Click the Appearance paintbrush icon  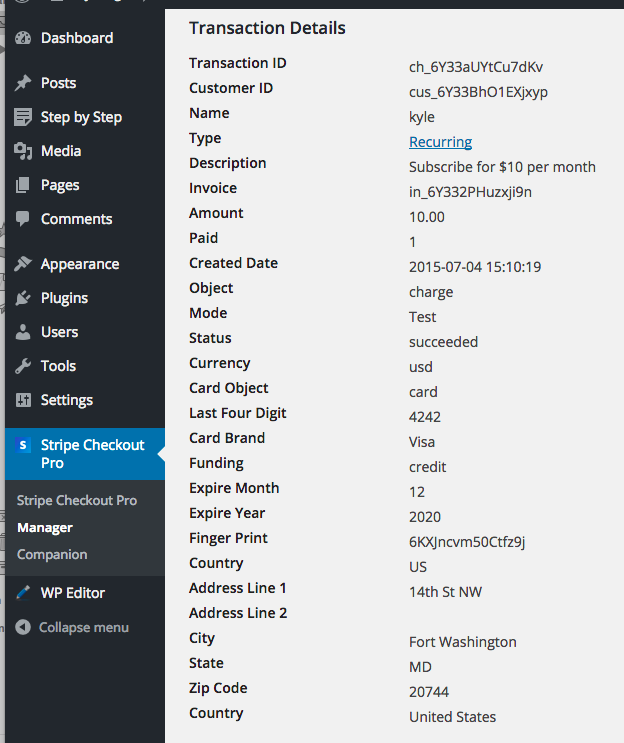point(23,264)
